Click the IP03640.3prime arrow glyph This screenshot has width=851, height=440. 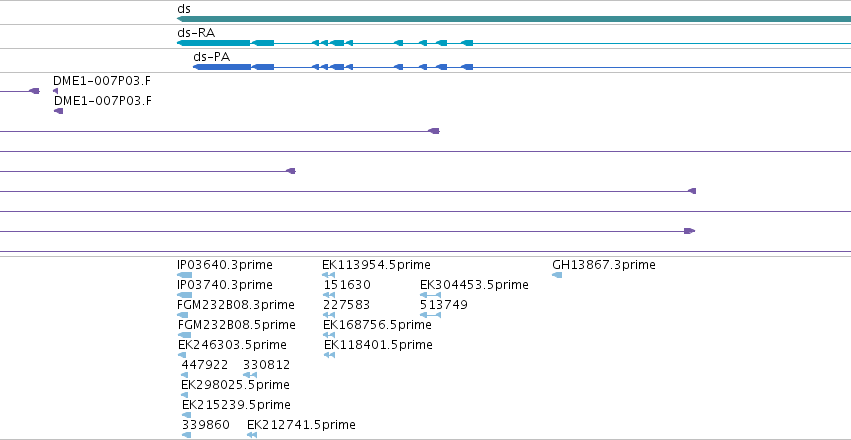pyautogui.click(x=185, y=275)
